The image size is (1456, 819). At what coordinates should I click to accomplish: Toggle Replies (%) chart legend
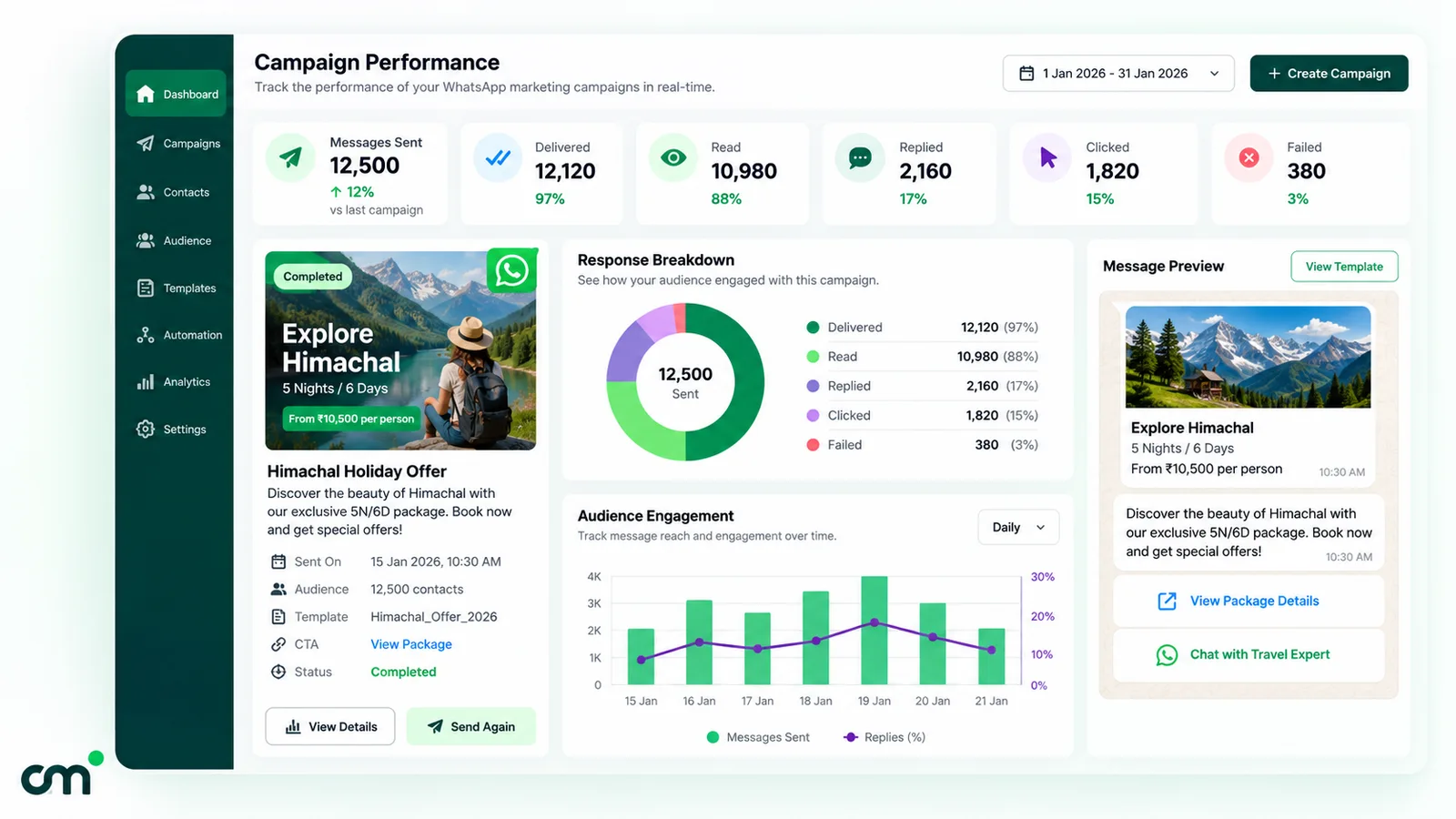pyautogui.click(x=884, y=737)
